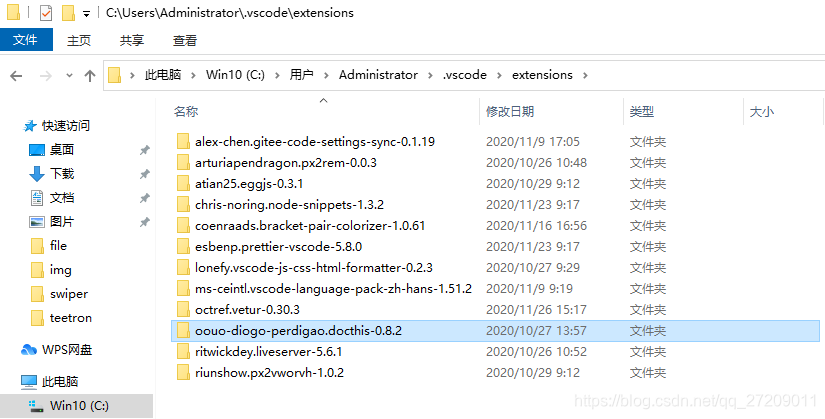Click folder icon of oouo-diogo-perdigao.docthis-0.8.2
The width and height of the screenshot is (825, 419).
(183, 331)
